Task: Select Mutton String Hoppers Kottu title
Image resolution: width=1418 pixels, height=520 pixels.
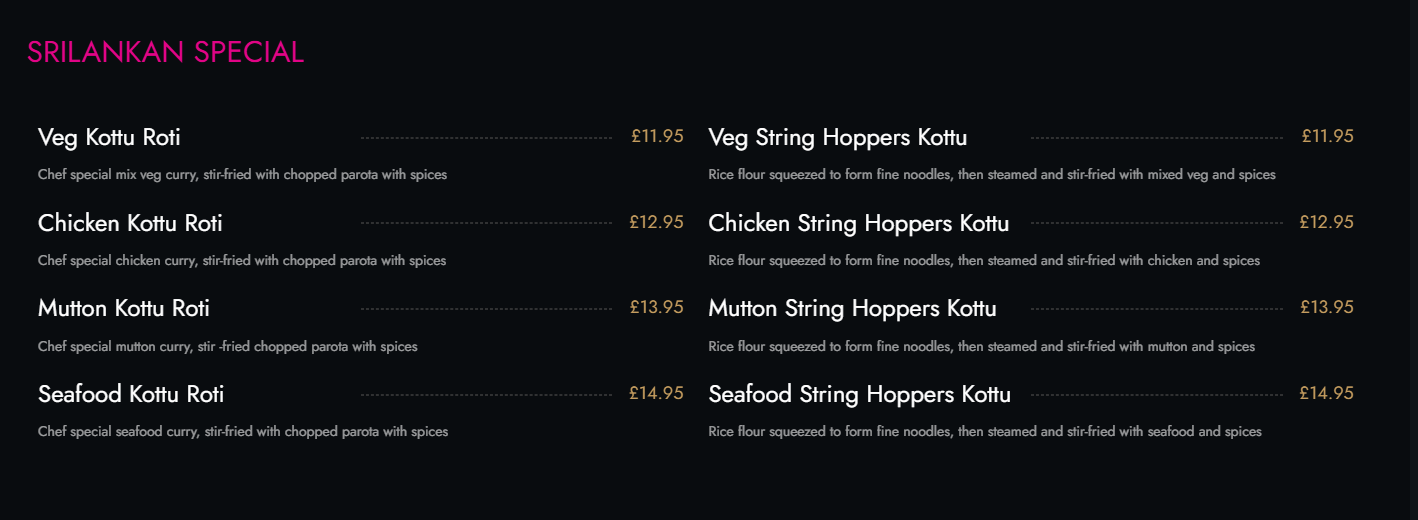Action: tap(852, 308)
